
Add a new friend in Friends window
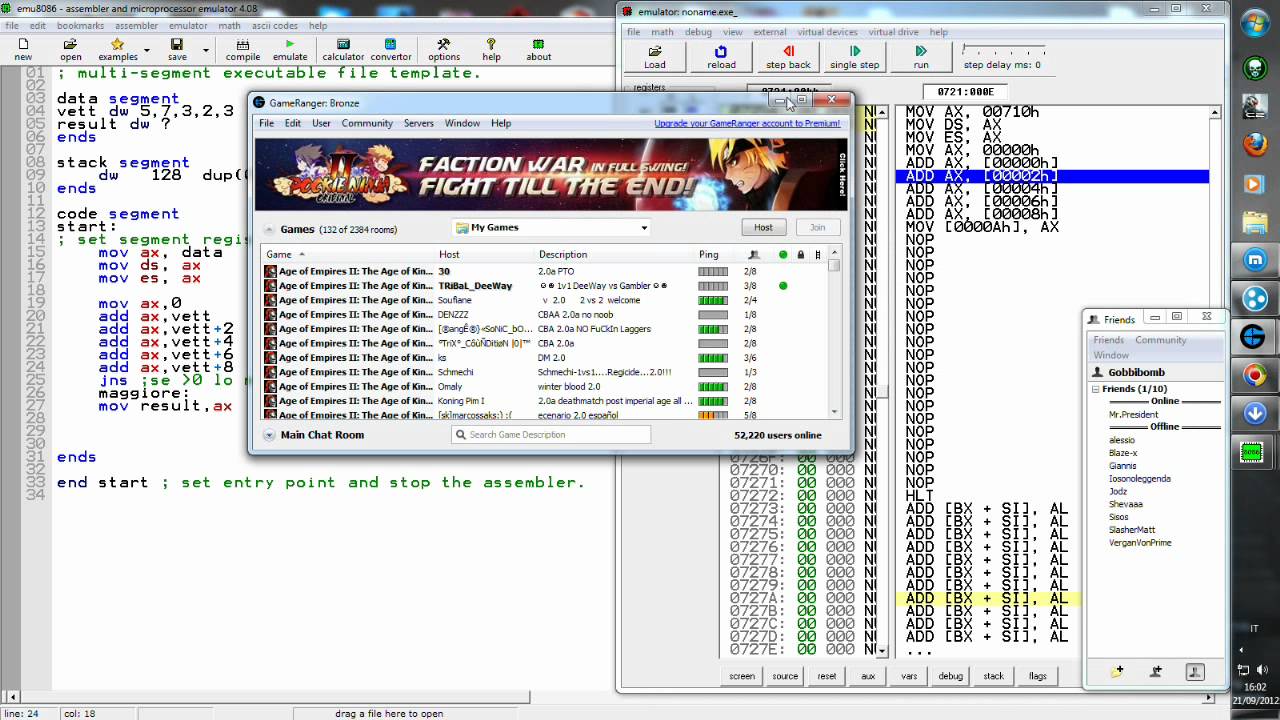(x=1156, y=672)
